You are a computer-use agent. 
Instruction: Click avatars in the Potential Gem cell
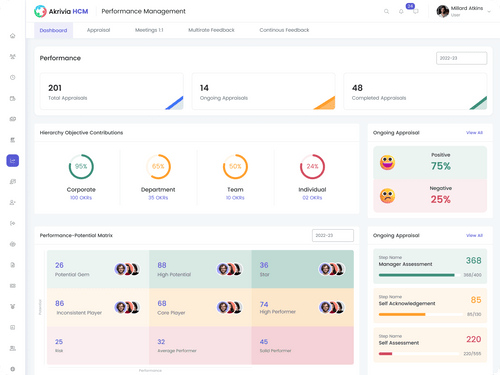tap(127, 269)
